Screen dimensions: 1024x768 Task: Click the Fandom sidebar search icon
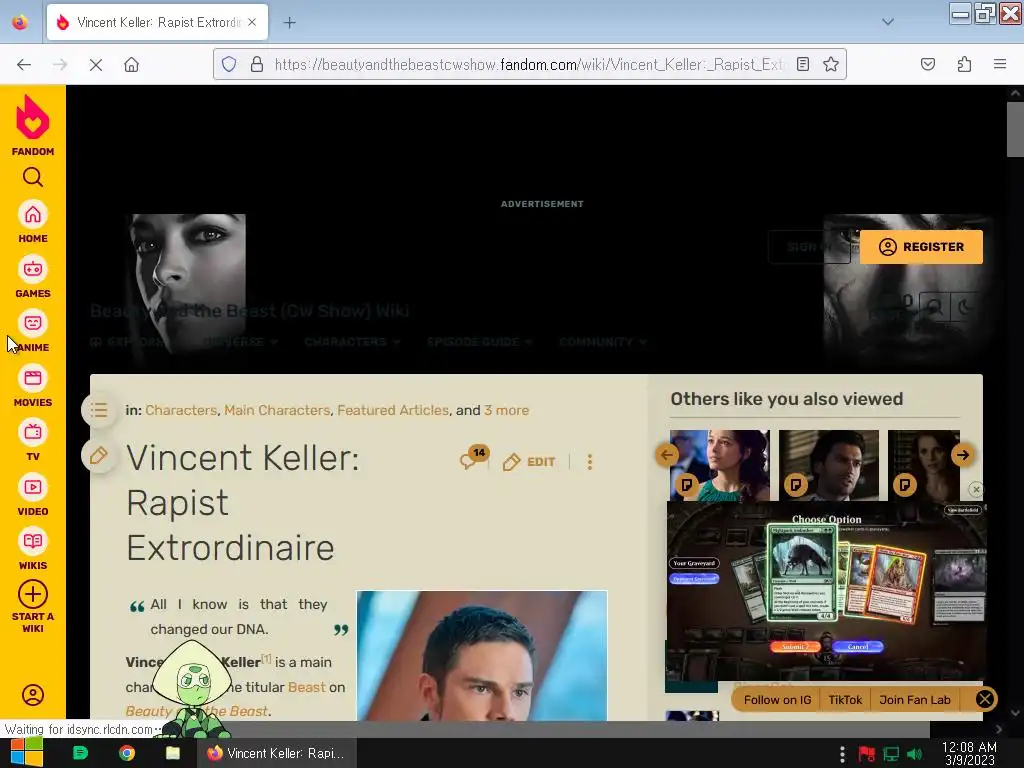tap(33, 177)
